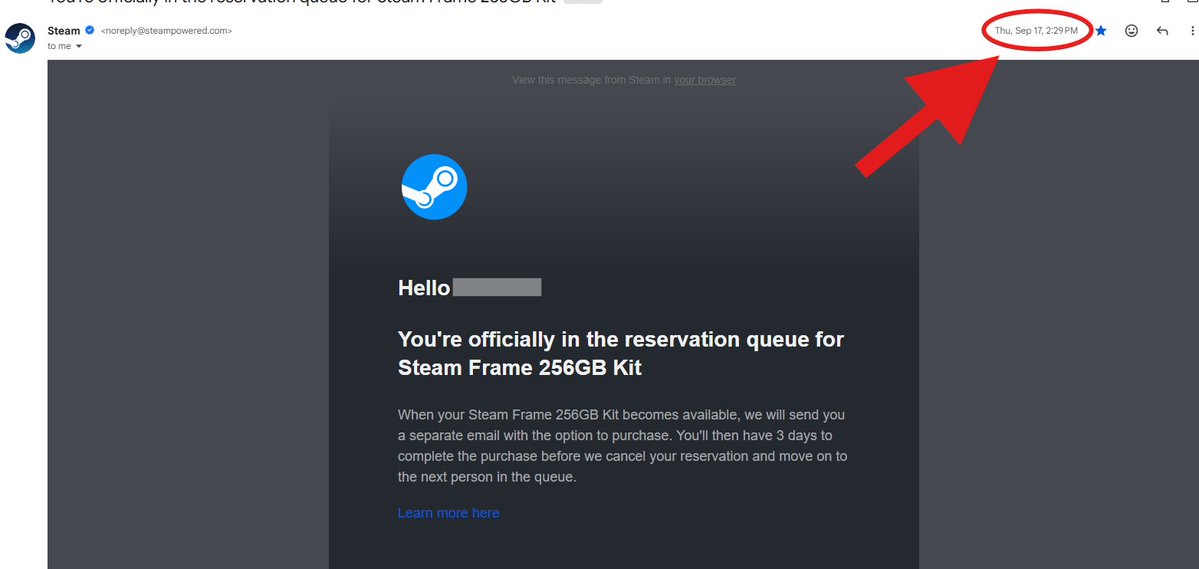This screenshot has height=569, width=1199.
Task: Click the paragraph about 3 days to purchase
Action: tap(622, 446)
